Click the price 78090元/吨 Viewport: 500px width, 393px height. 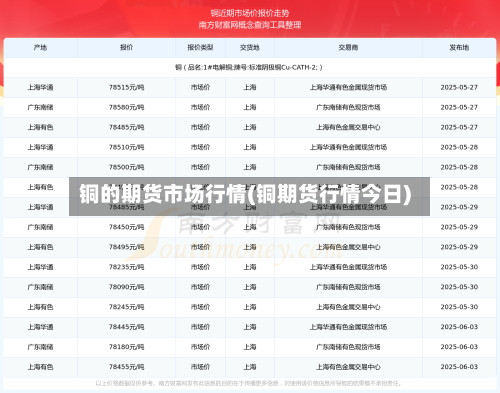[x=126, y=287]
